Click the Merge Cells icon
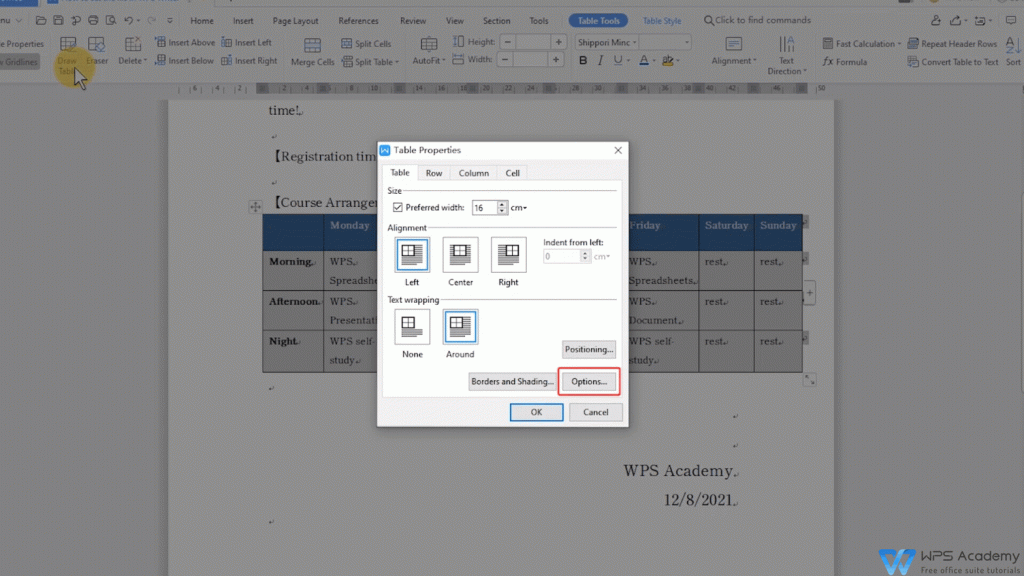The height and width of the screenshot is (576, 1024). tap(312, 45)
